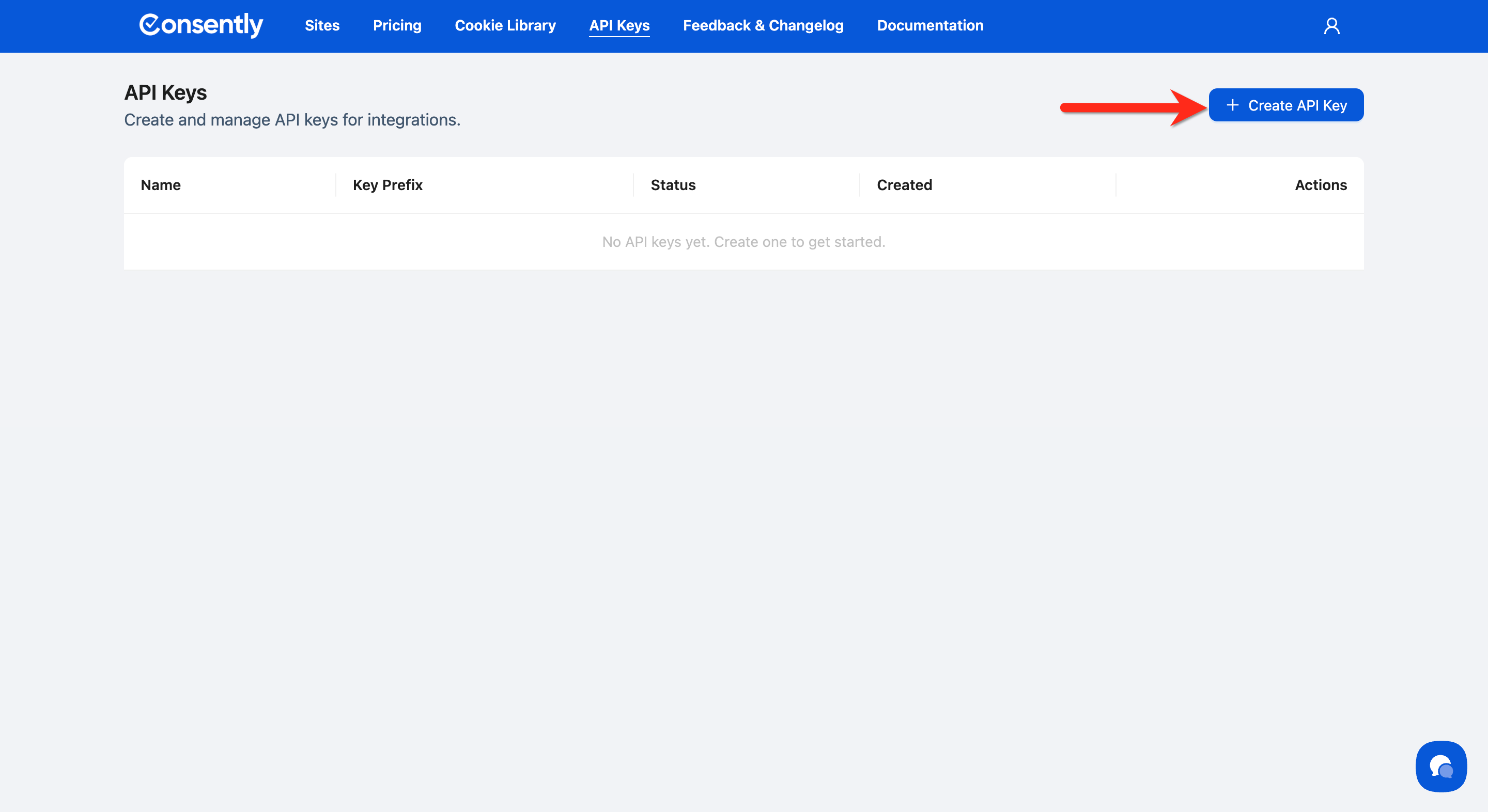Click the Created column header
1488x812 pixels.
click(904, 185)
